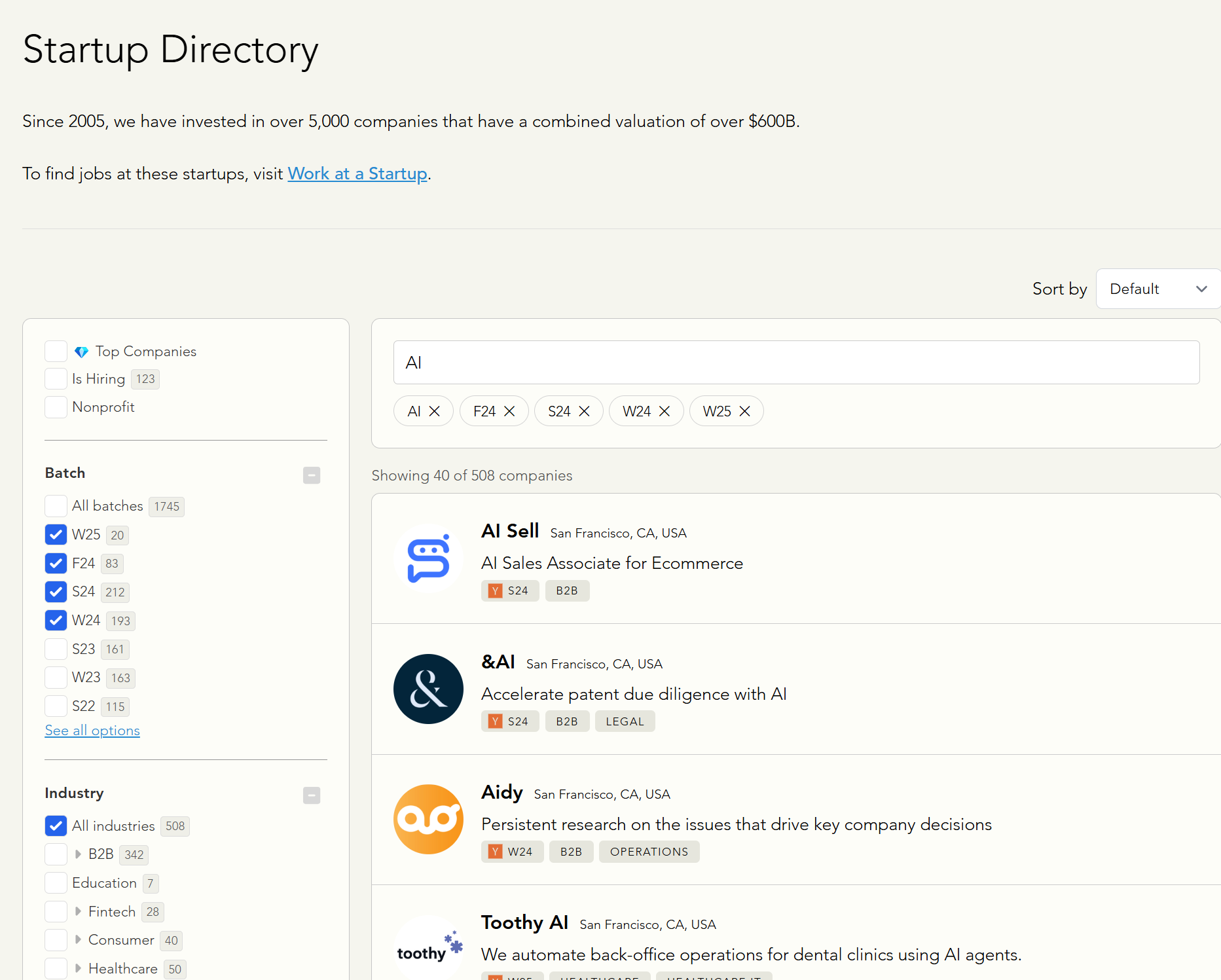This screenshot has width=1221, height=980.
Task: Click the Aidy orange logo
Action: coord(428,819)
